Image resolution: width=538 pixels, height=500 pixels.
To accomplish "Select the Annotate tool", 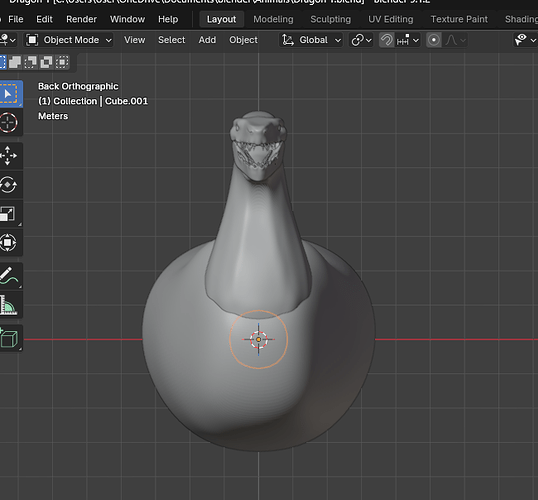I will tap(9, 276).
